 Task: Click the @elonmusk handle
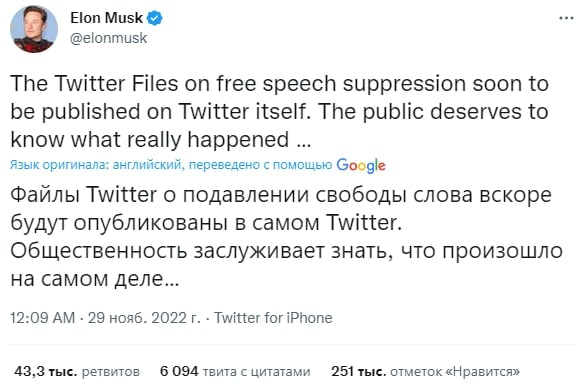coord(108,38)
